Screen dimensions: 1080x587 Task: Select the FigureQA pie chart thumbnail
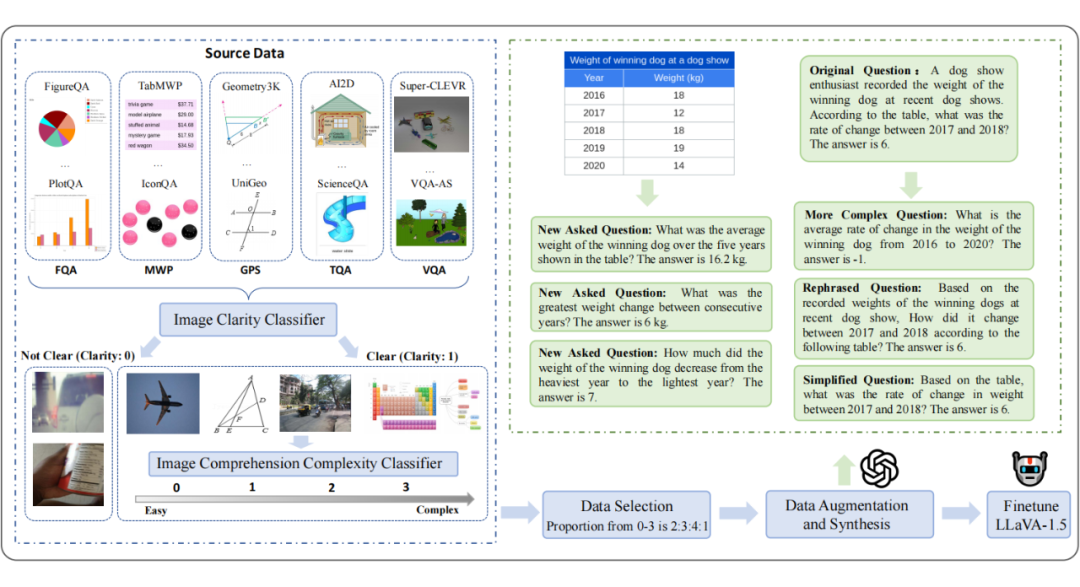click(x=56, y=128)
